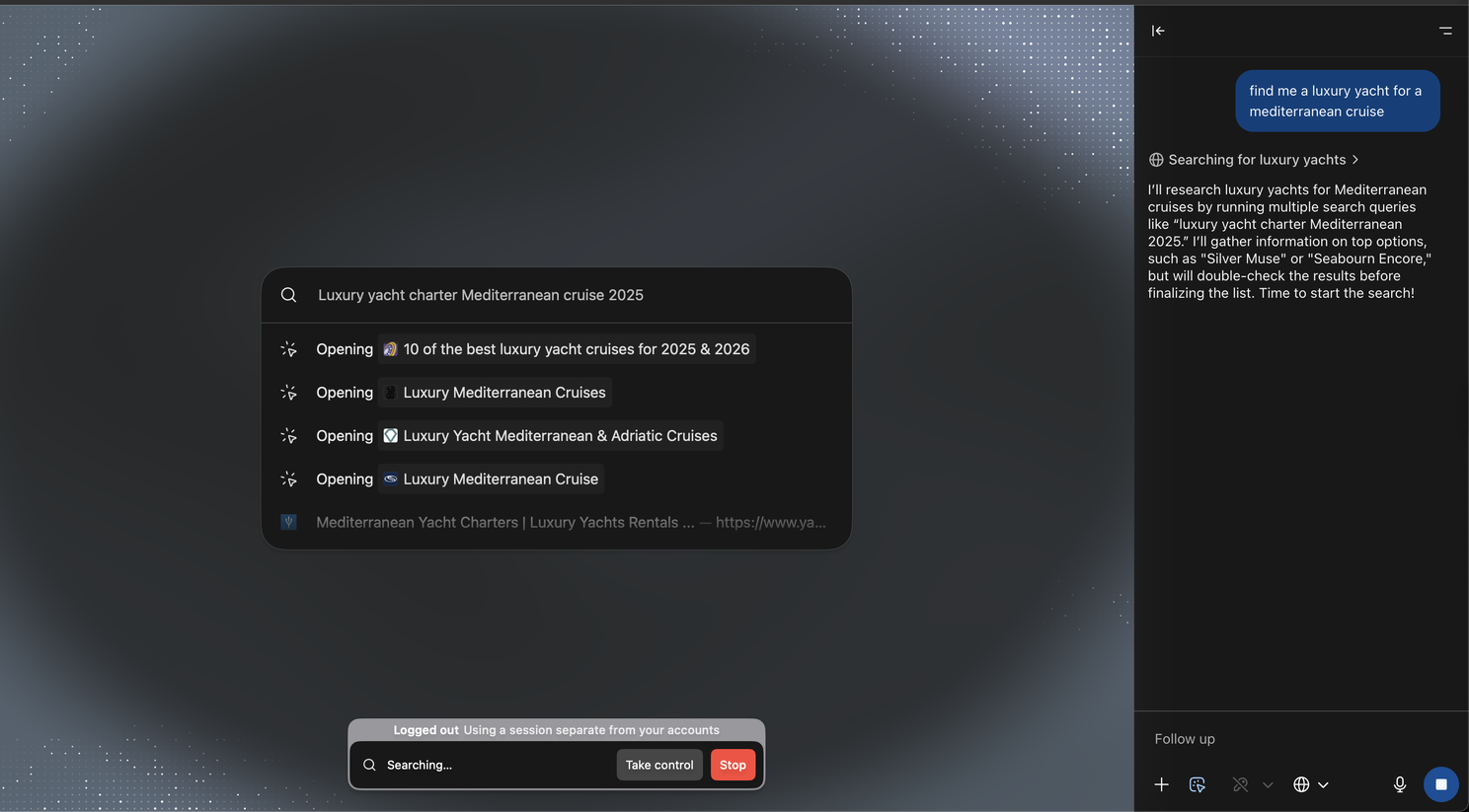Toggle the browser agent mode icon
The image size is (1469, 812).
point(1198,784)
